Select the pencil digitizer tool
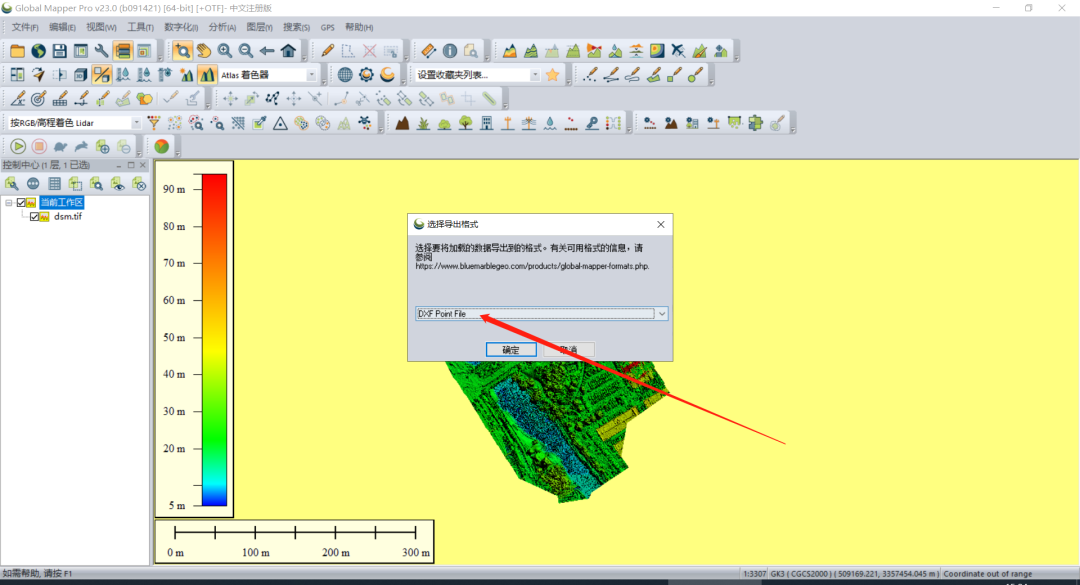 pos(327,51)
